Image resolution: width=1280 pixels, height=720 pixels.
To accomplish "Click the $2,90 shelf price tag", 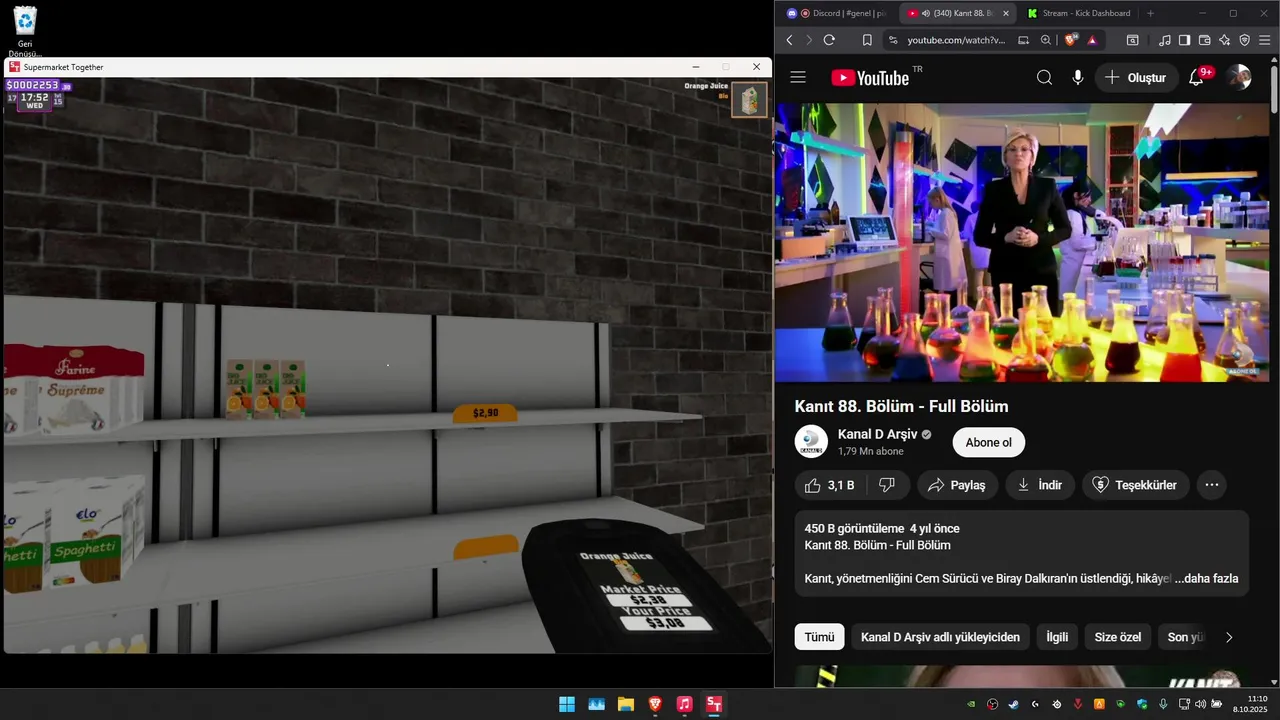I will point(485,413).
